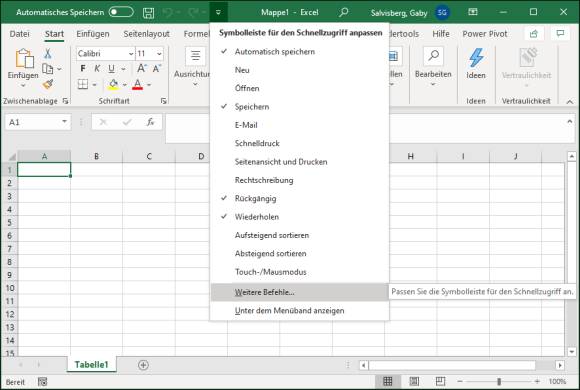Viewport: 580px width, 390px height.
Task: Click the Save icon in title bar
Action: click(x=148, y=13)
